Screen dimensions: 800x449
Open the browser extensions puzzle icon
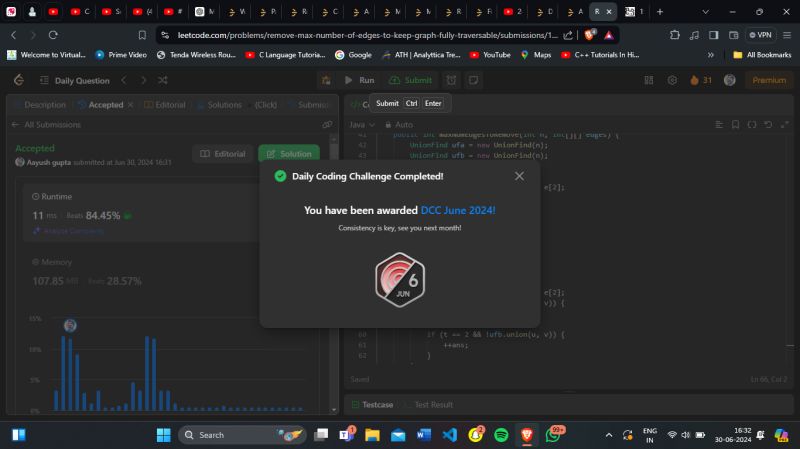(x=674, y=35)
